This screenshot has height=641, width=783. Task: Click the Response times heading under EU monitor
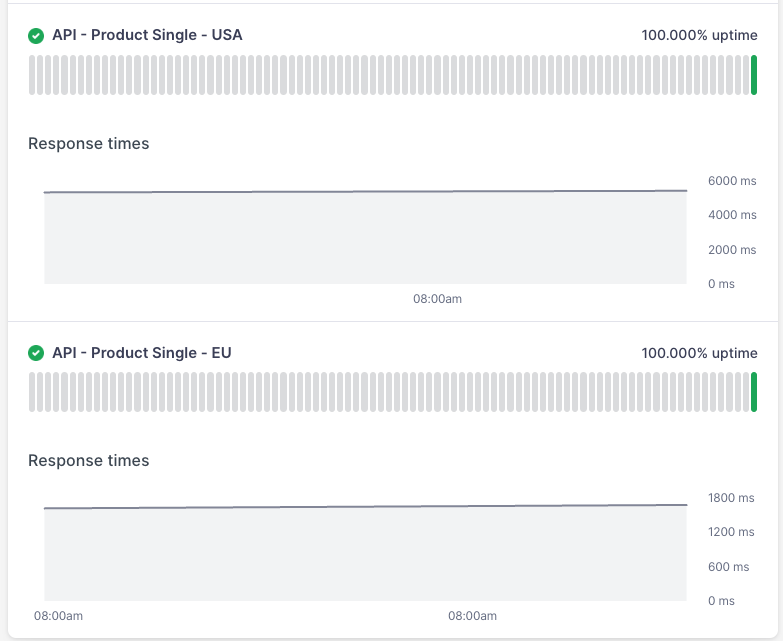(x=89, y=461)
